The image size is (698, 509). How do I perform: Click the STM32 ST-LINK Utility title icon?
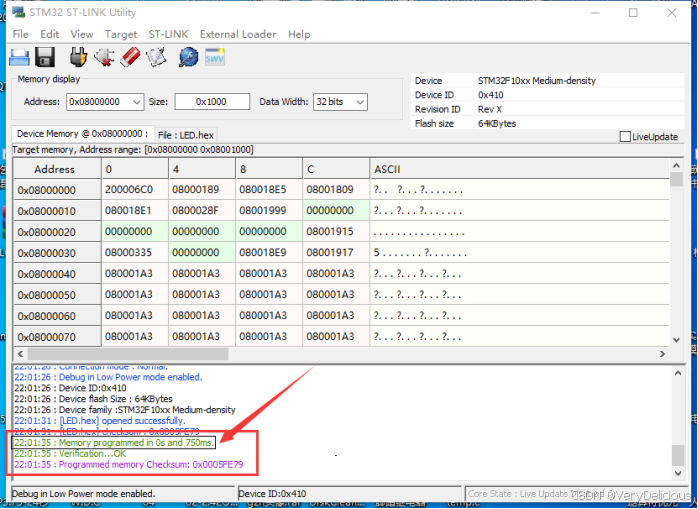click(x=18, y=12)
